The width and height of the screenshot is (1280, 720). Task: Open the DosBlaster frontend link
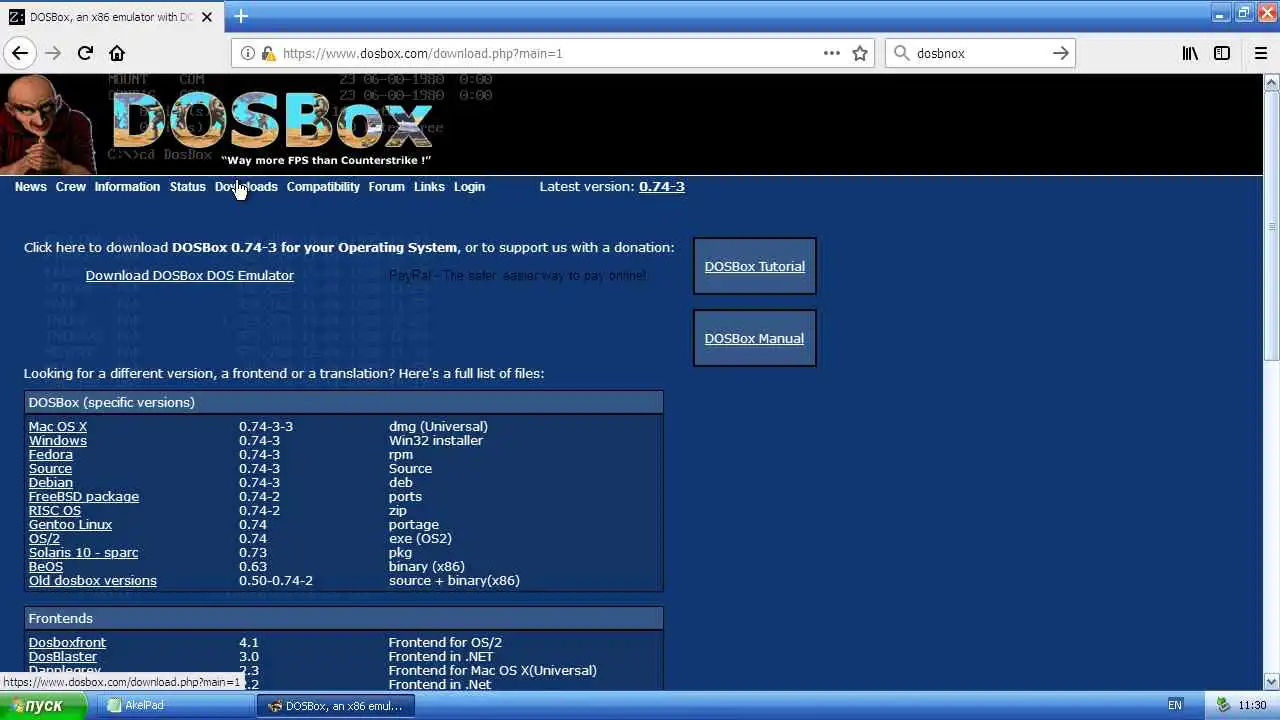[63, 656]
